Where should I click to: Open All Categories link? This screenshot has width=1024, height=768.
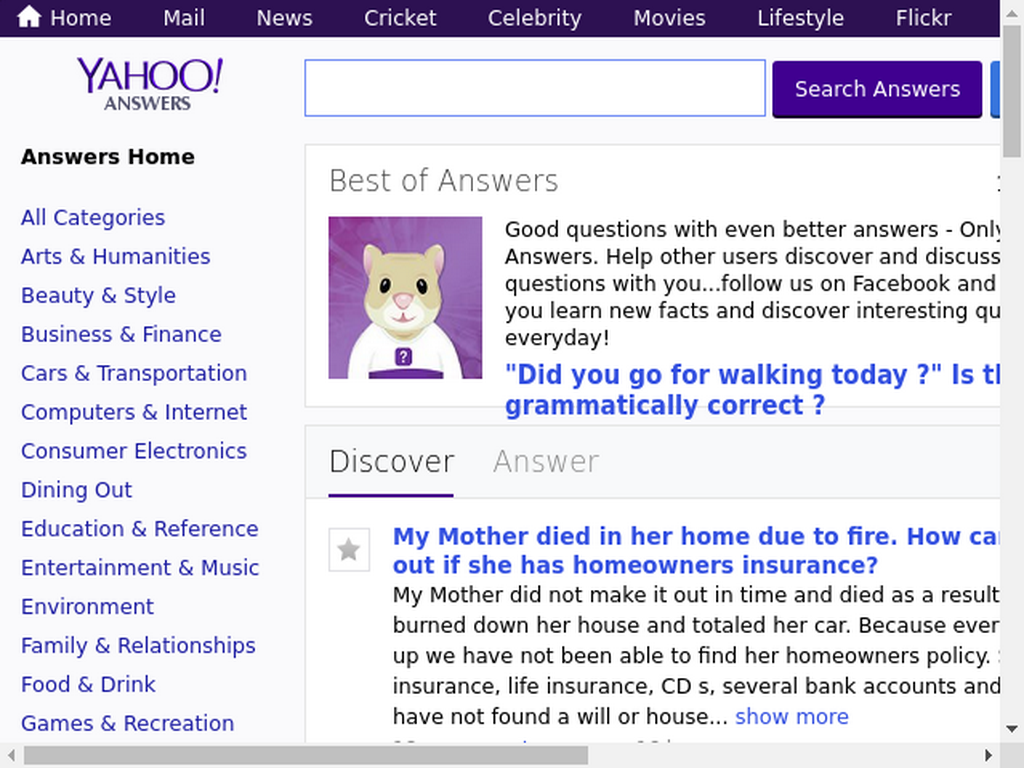(x=93, y=217)
